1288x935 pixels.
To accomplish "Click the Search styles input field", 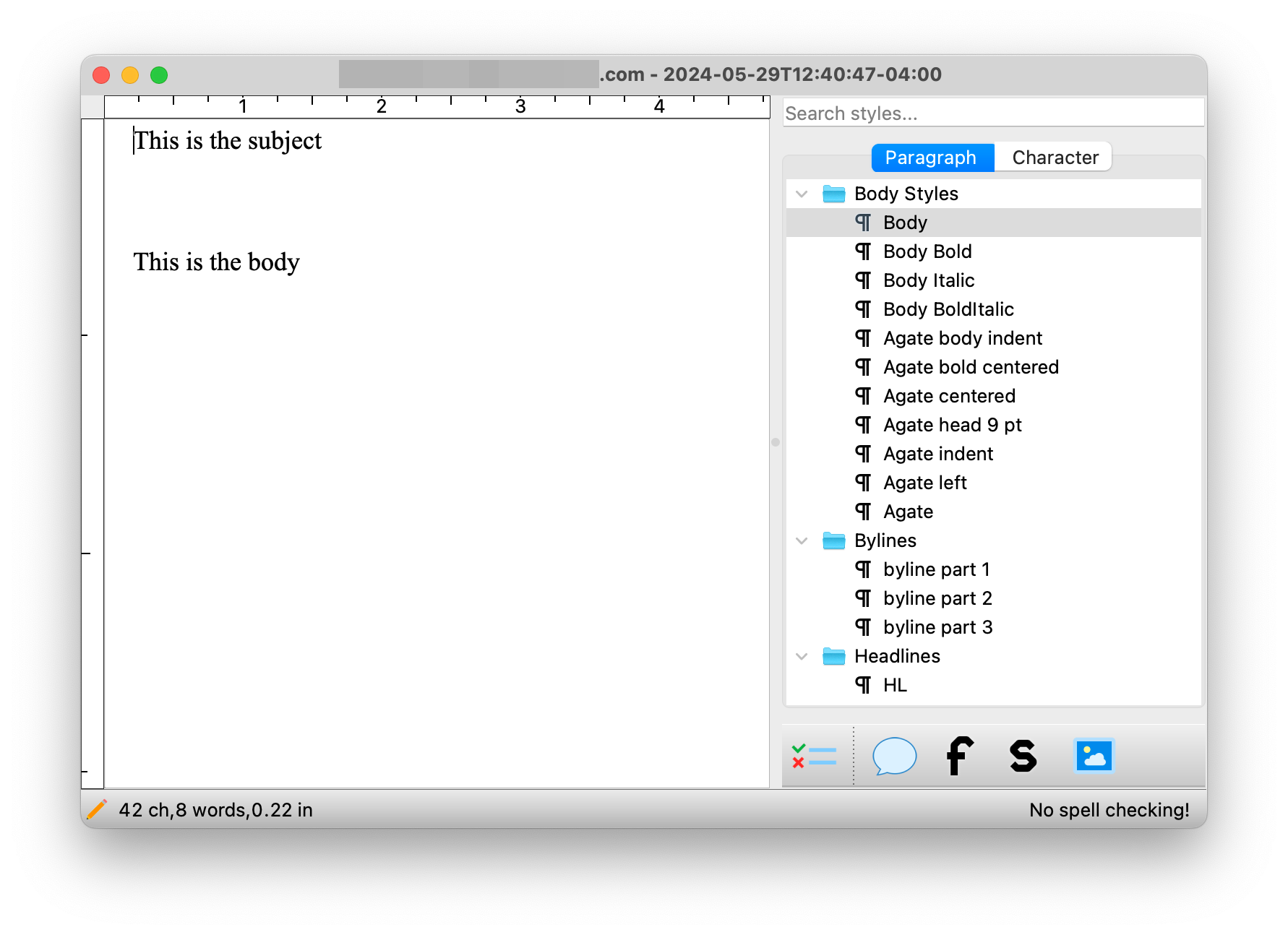I will pyautogui.click(x=993, y=113).
